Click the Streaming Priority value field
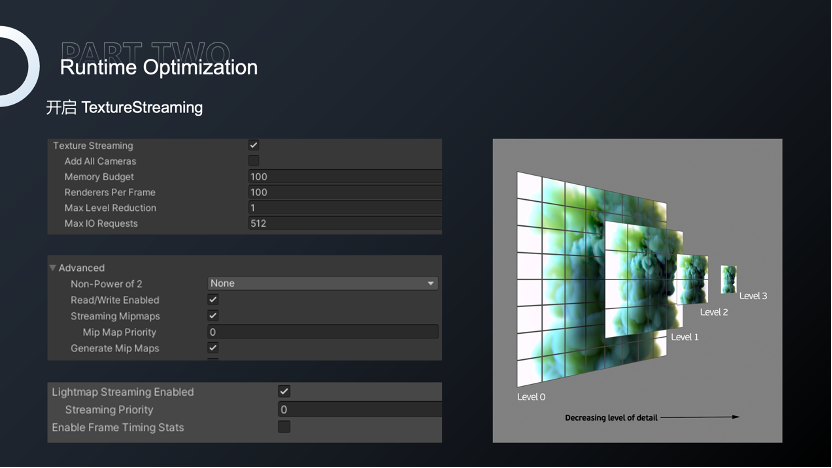 coord(360,409)
